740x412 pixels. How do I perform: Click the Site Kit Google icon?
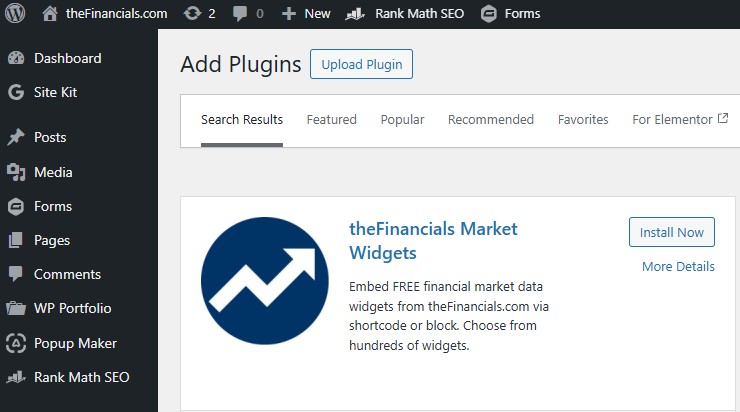[x=15, y=92]
